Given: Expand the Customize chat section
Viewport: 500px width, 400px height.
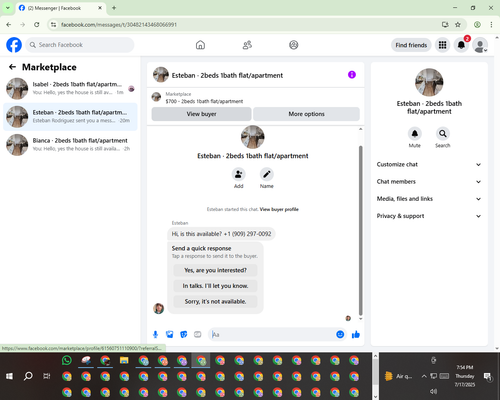Looking at the screenshot, I should [429, 164].
